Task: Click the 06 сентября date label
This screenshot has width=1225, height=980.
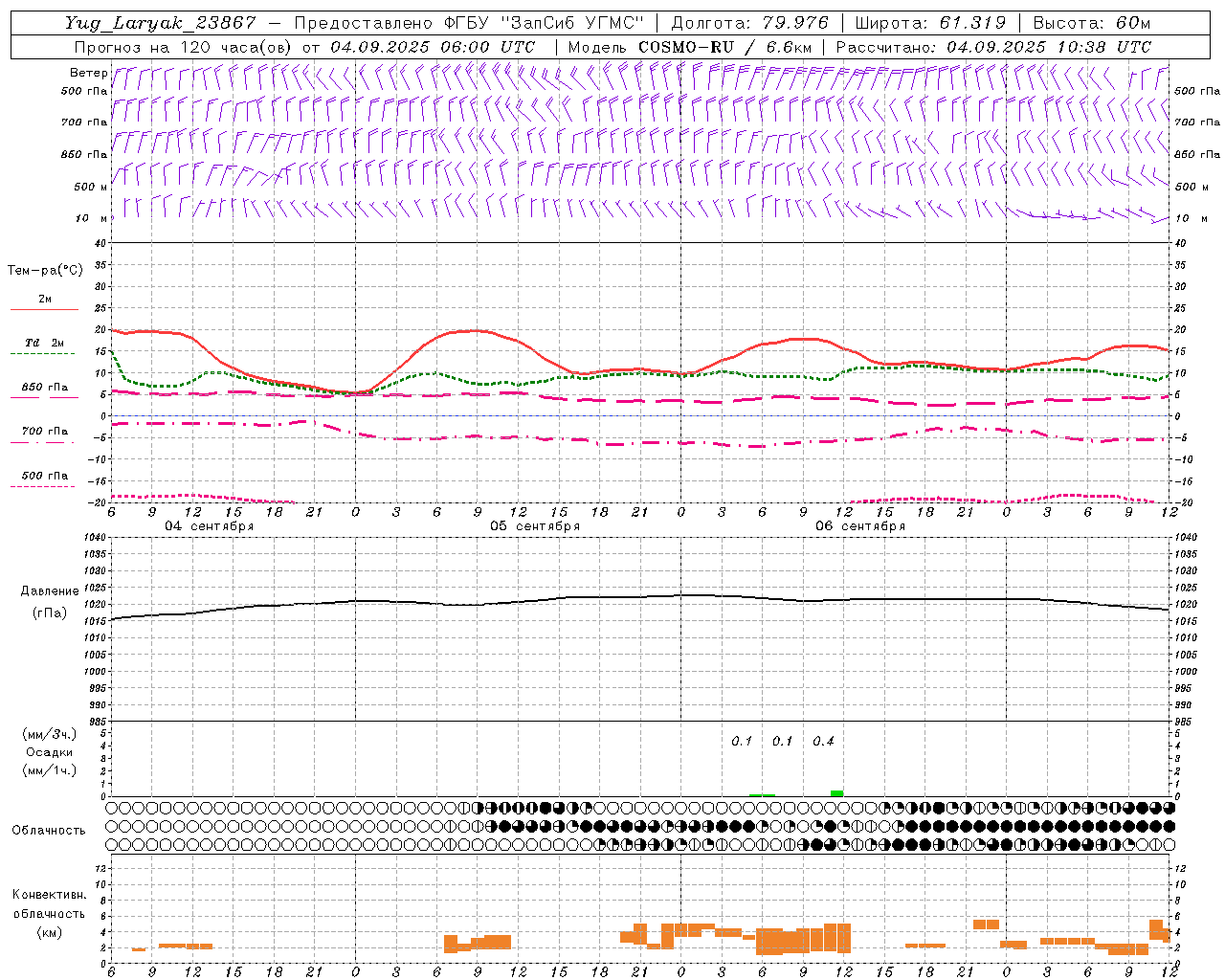Action: (860, 526)
